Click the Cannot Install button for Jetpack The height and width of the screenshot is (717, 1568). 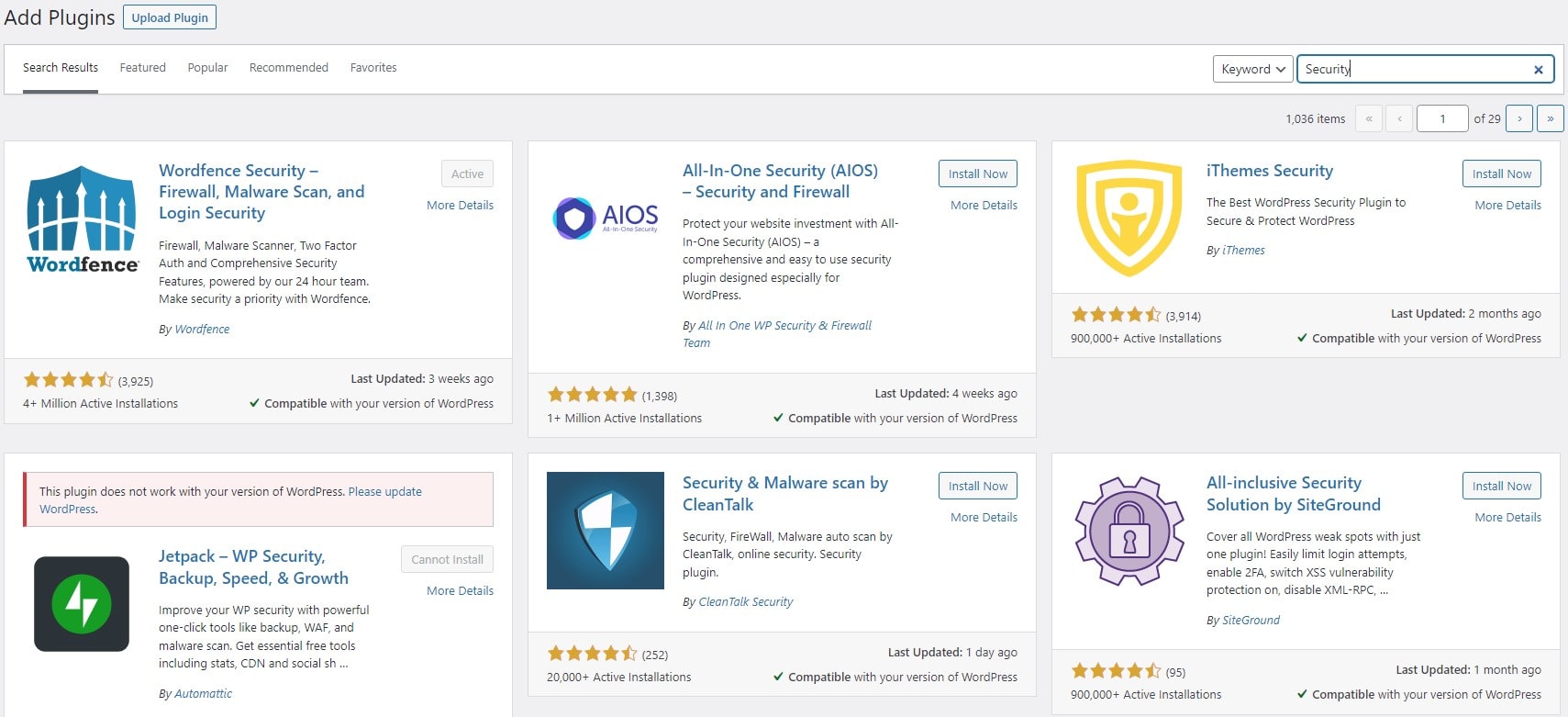(x=447, y=559)
